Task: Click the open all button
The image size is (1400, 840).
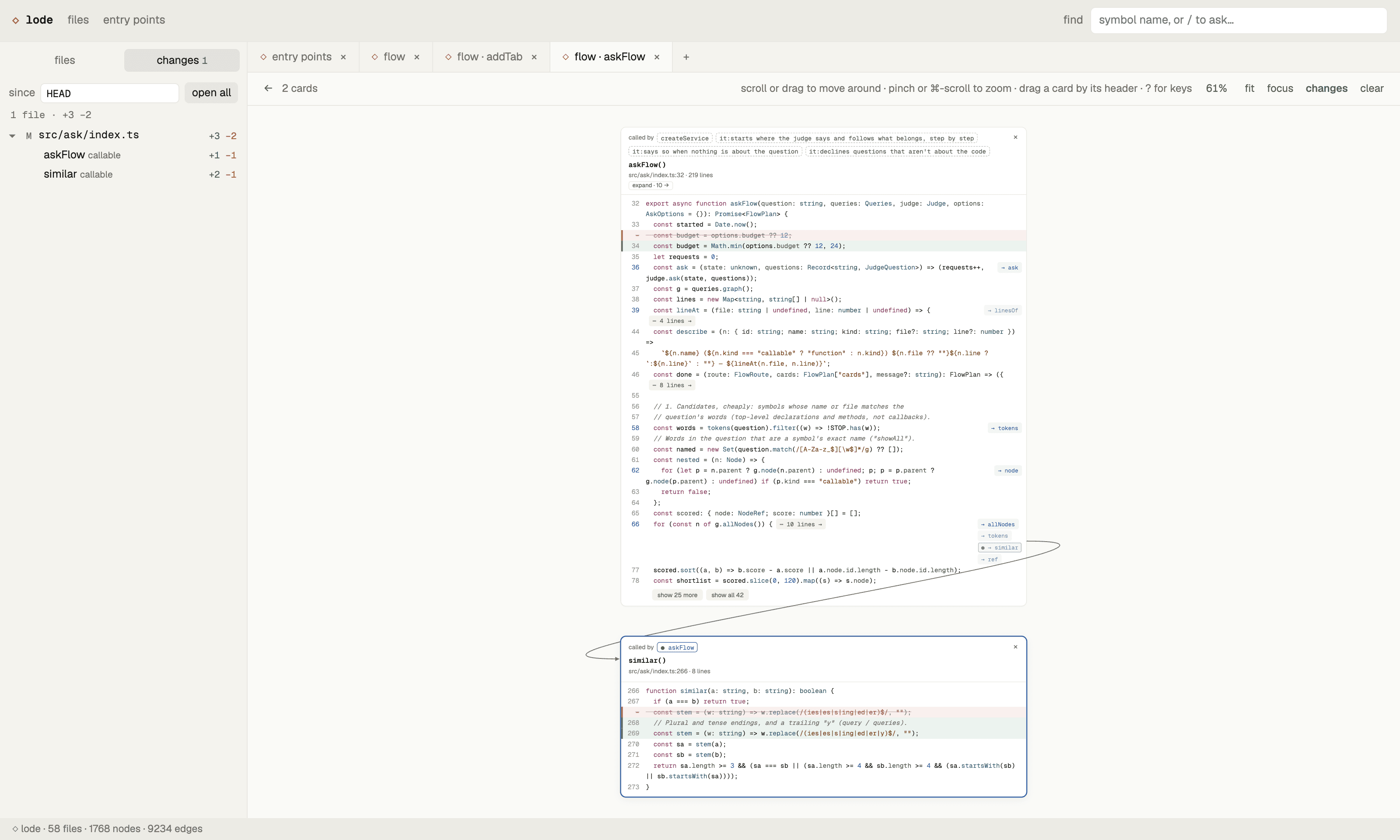Action: (211, 93)
